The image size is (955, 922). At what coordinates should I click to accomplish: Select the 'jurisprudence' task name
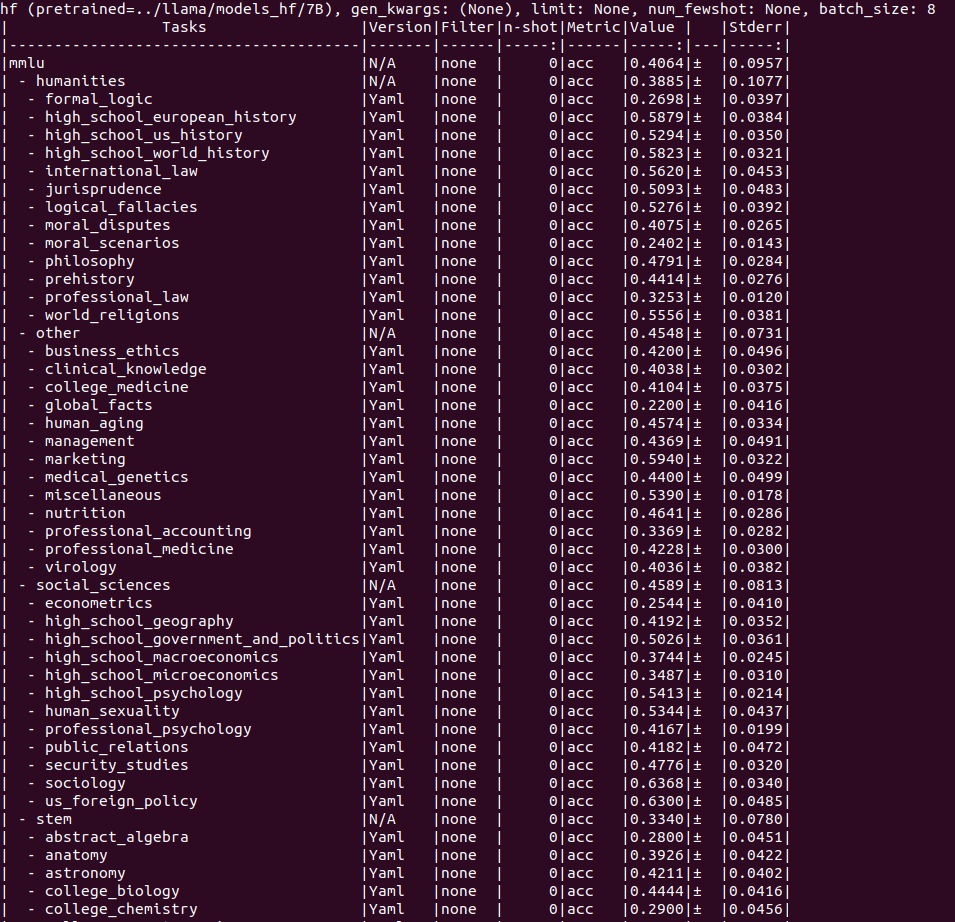pos(104,189)
